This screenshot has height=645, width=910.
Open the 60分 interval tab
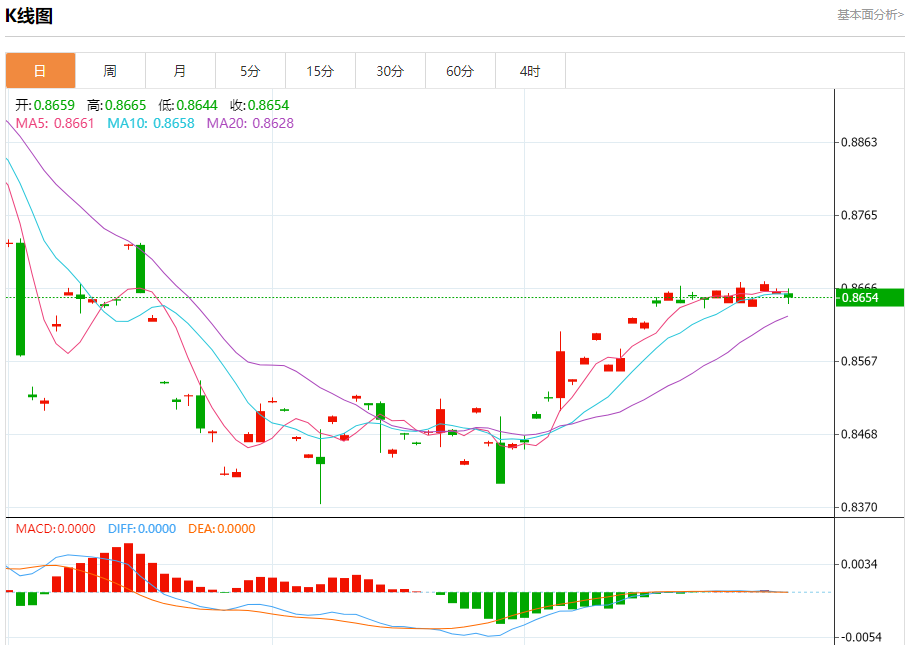coord(460,71)
